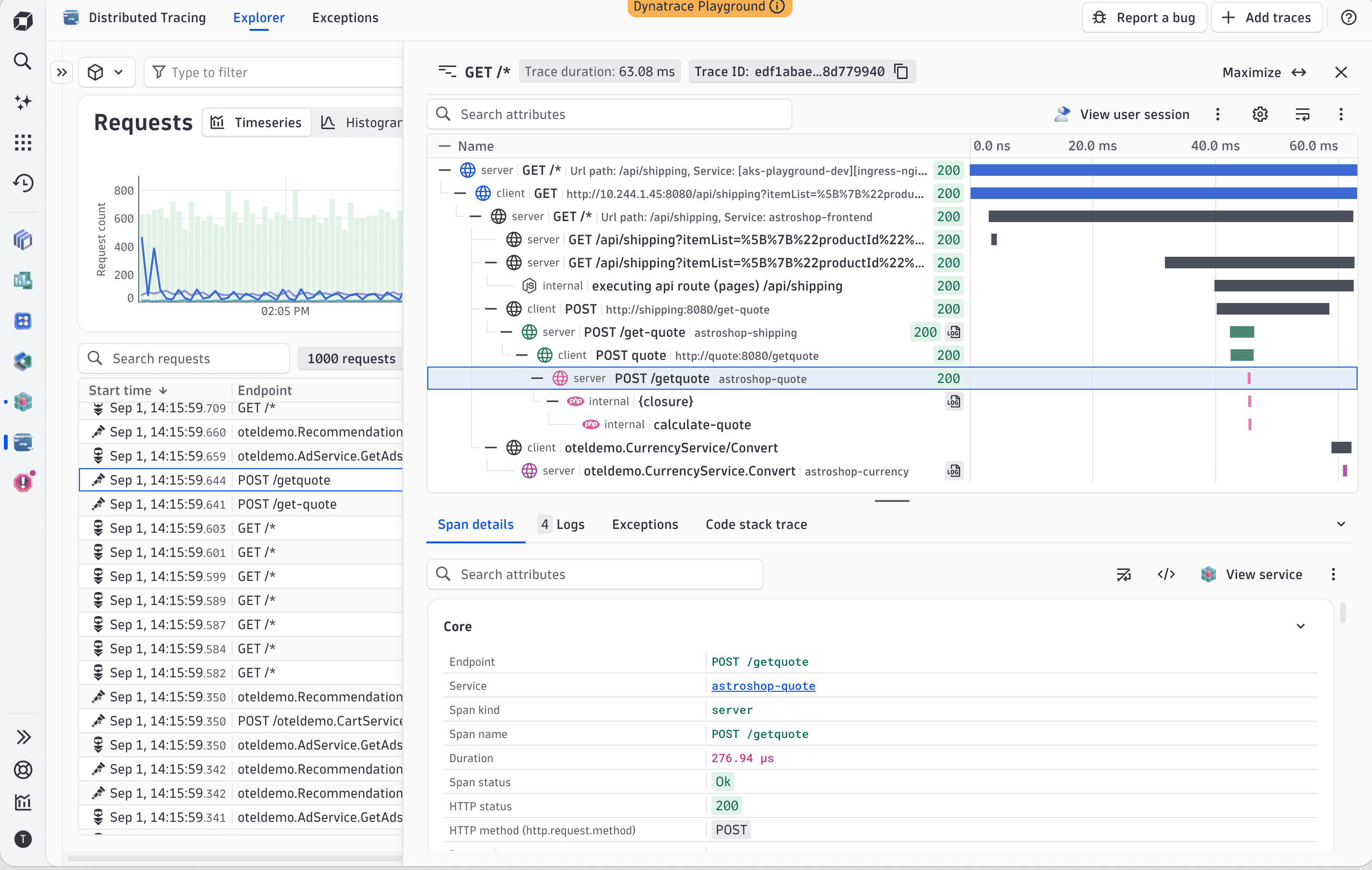
Task: Focus the span details Search attributes field
Action: pyautogui.click(x=595, y=574)
